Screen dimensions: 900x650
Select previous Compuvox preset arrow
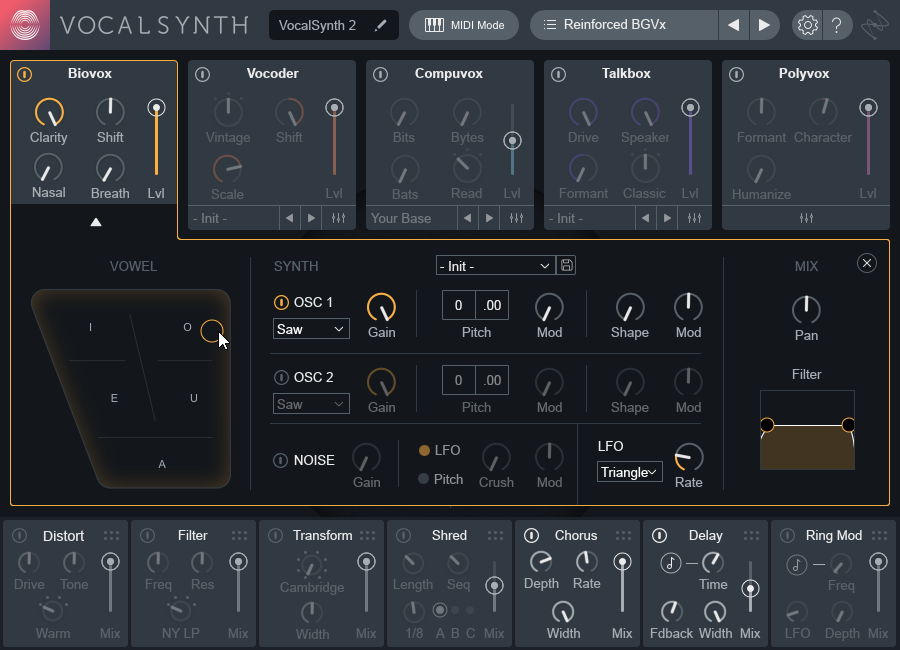[467, 218]
